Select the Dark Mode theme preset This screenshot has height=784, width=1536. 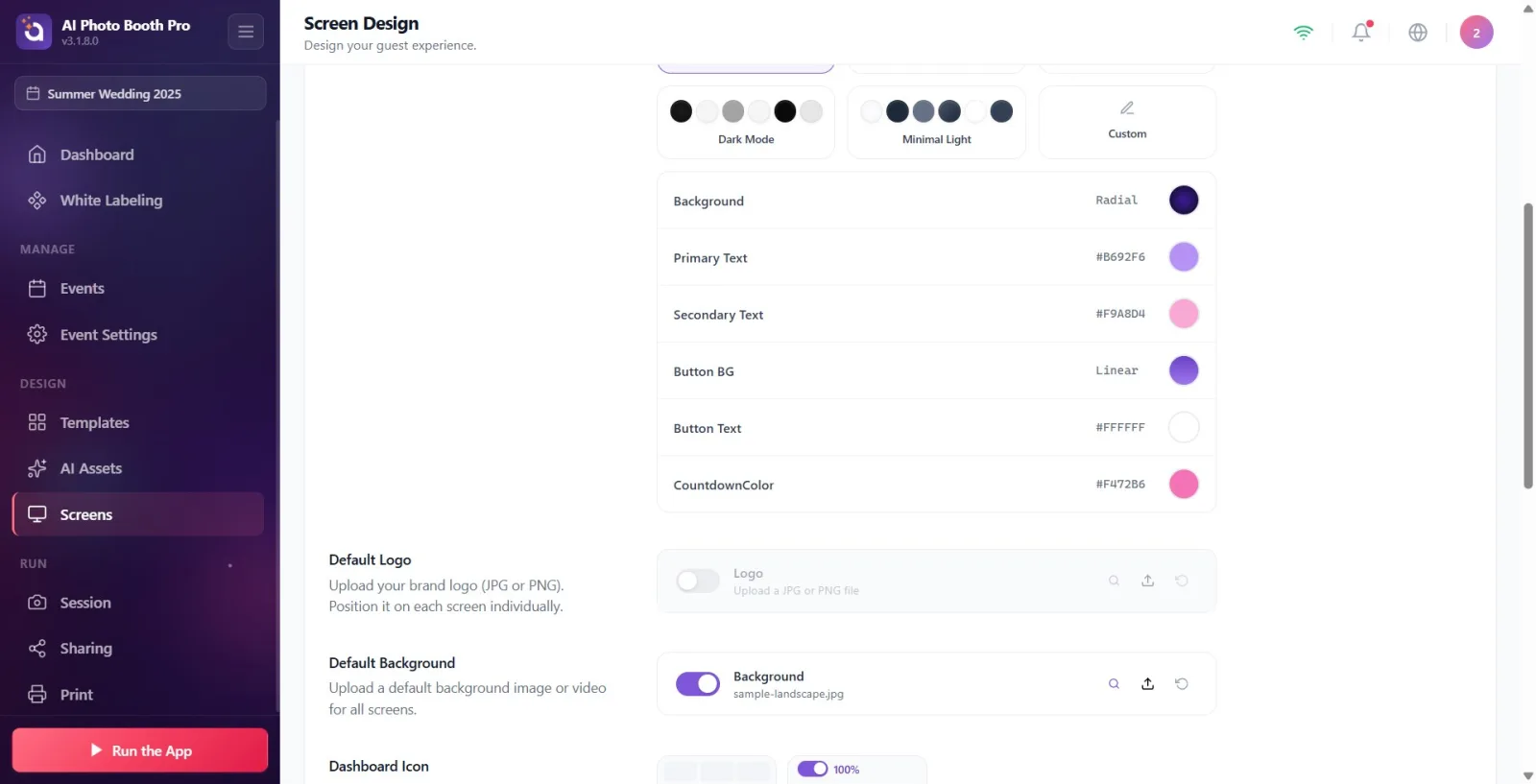coord(746,123)
